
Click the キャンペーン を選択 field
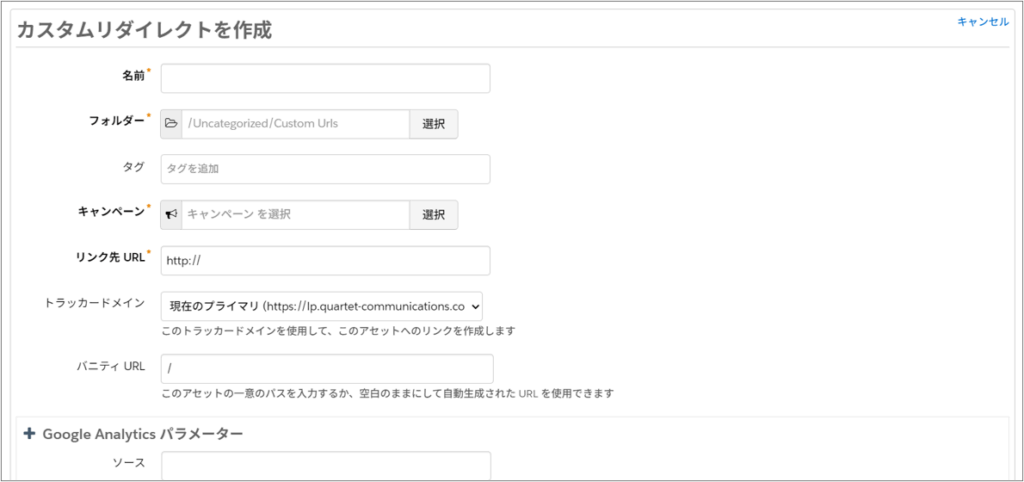pos(295,215)
